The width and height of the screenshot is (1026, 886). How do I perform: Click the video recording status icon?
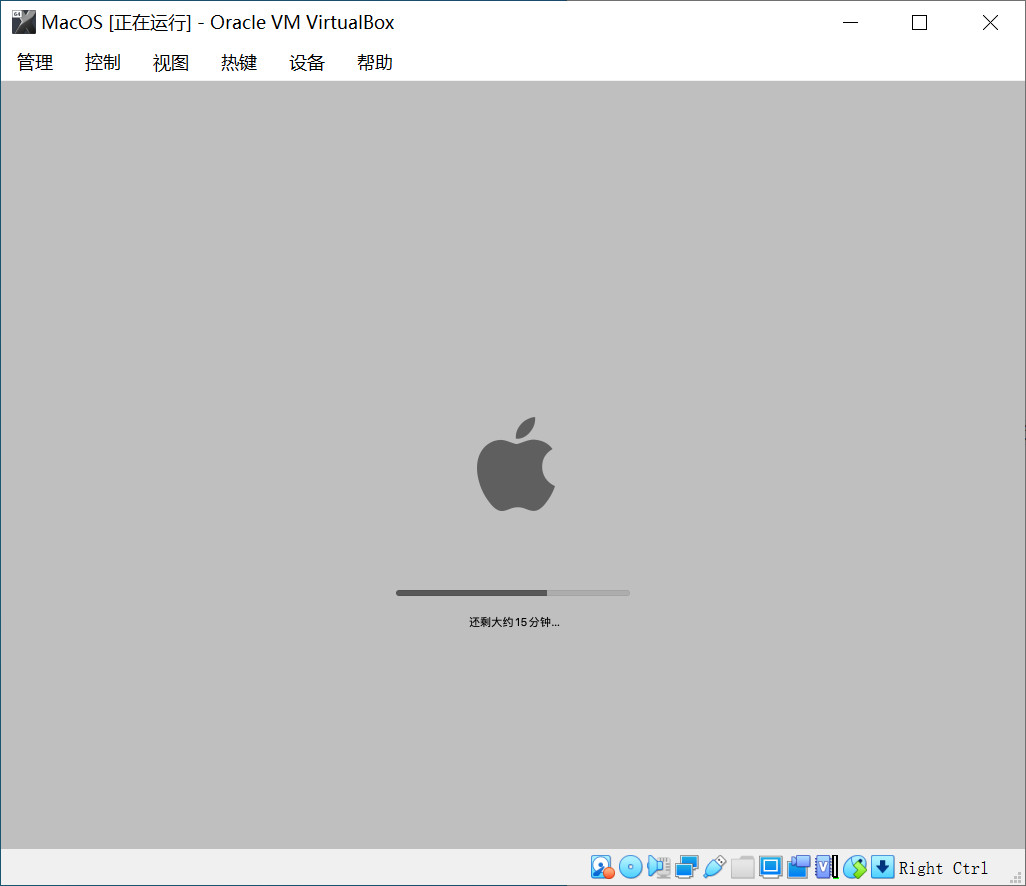coord(799,867)
